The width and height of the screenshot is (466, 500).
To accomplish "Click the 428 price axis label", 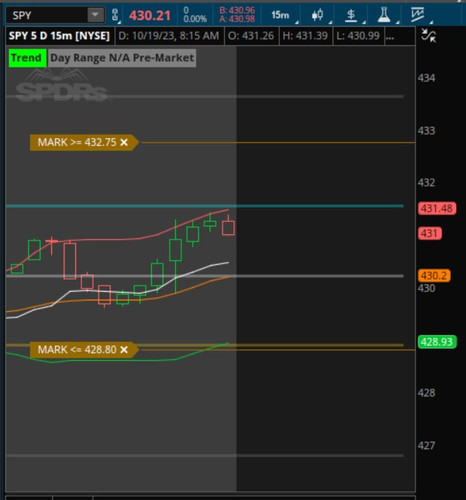I will pos(426,393).
